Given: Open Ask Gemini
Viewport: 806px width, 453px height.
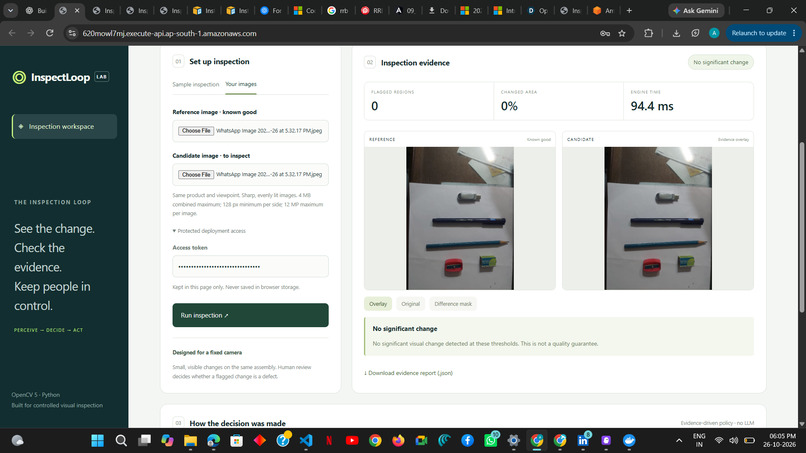Looking at the screenshot, I should pyautogui.click(x=696, y=10).
